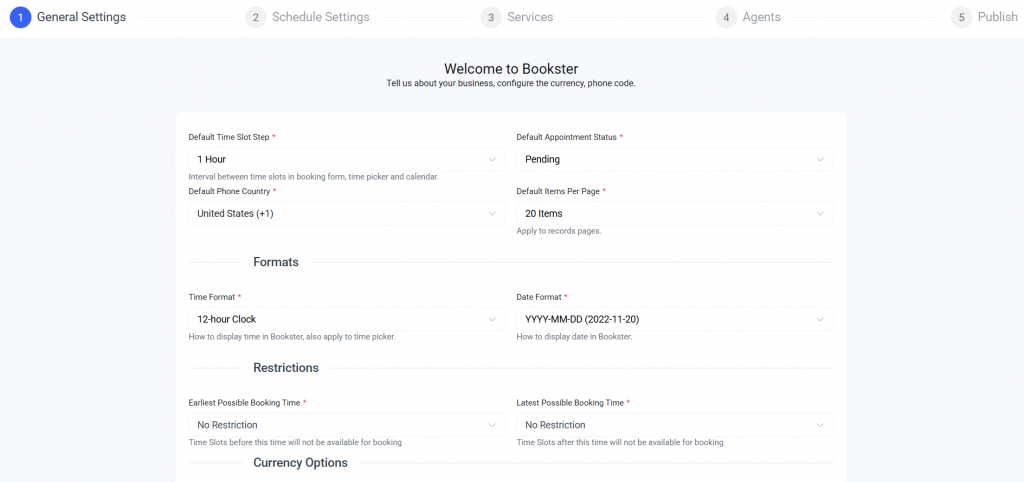
Task: Click the chevron in the 1 Hour field
Action: pyautogui.click(x=492, y=159)
